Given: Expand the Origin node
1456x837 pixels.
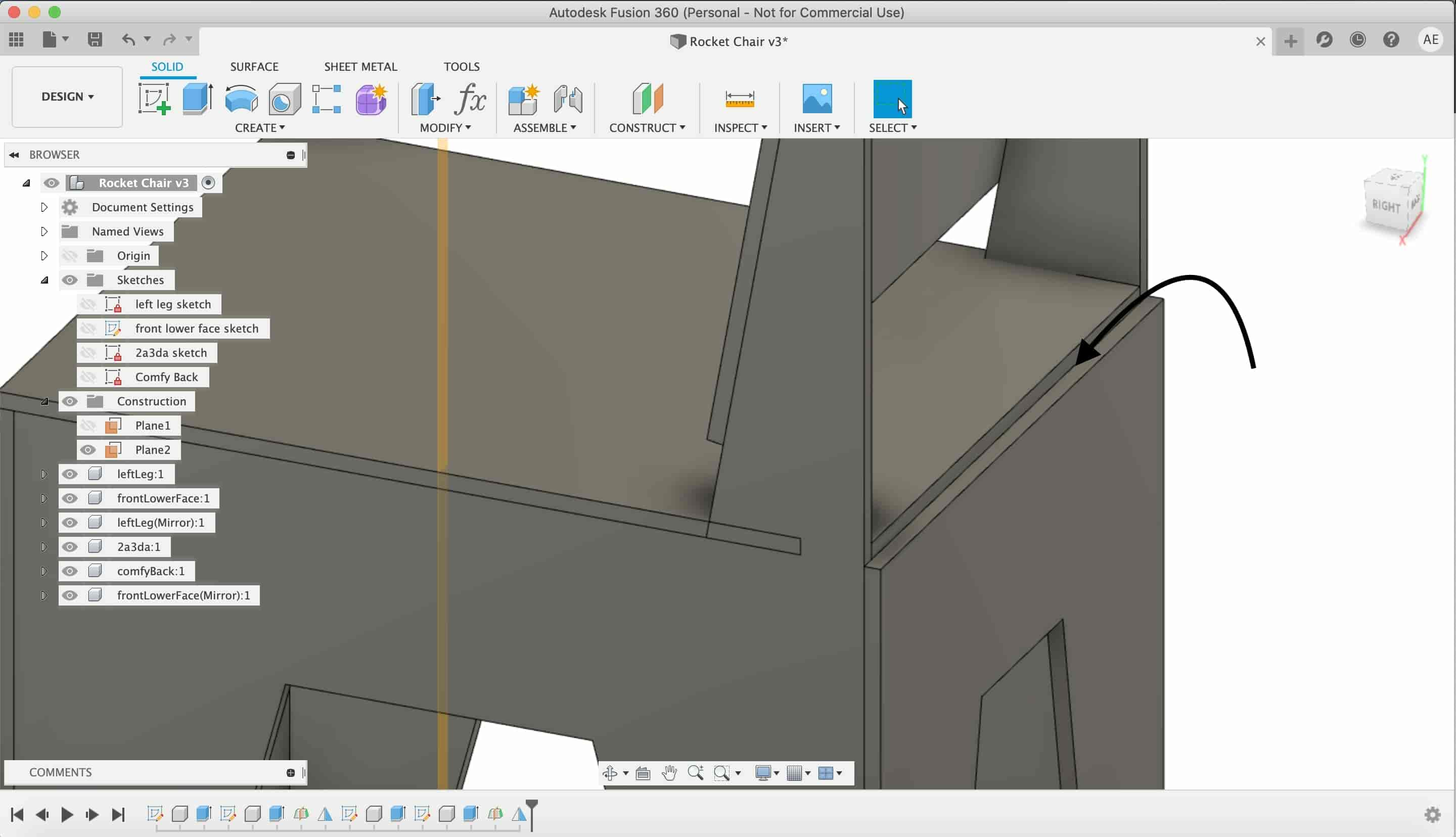Looking at the screenshot, I should (x=43, y=256).
